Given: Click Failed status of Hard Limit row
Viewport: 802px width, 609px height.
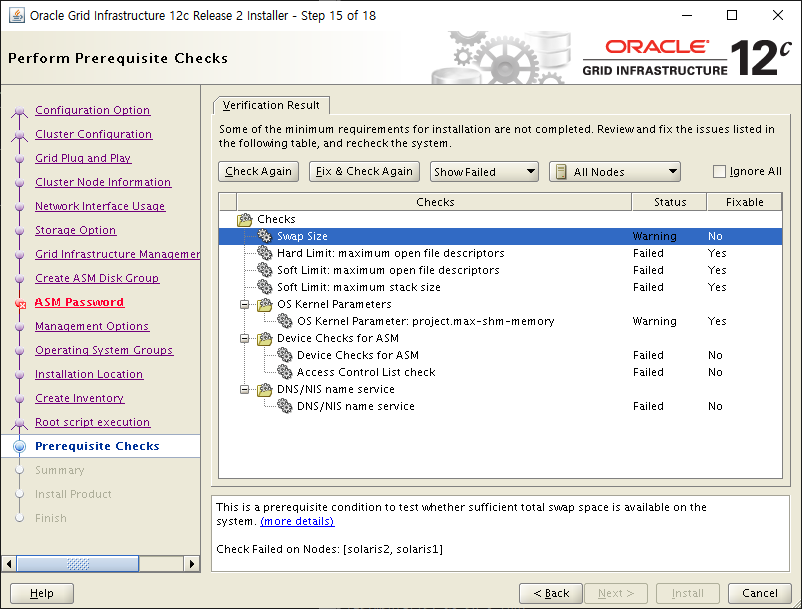Looking at the screenshot, I should pyautogui.click(x=648, y=253).
